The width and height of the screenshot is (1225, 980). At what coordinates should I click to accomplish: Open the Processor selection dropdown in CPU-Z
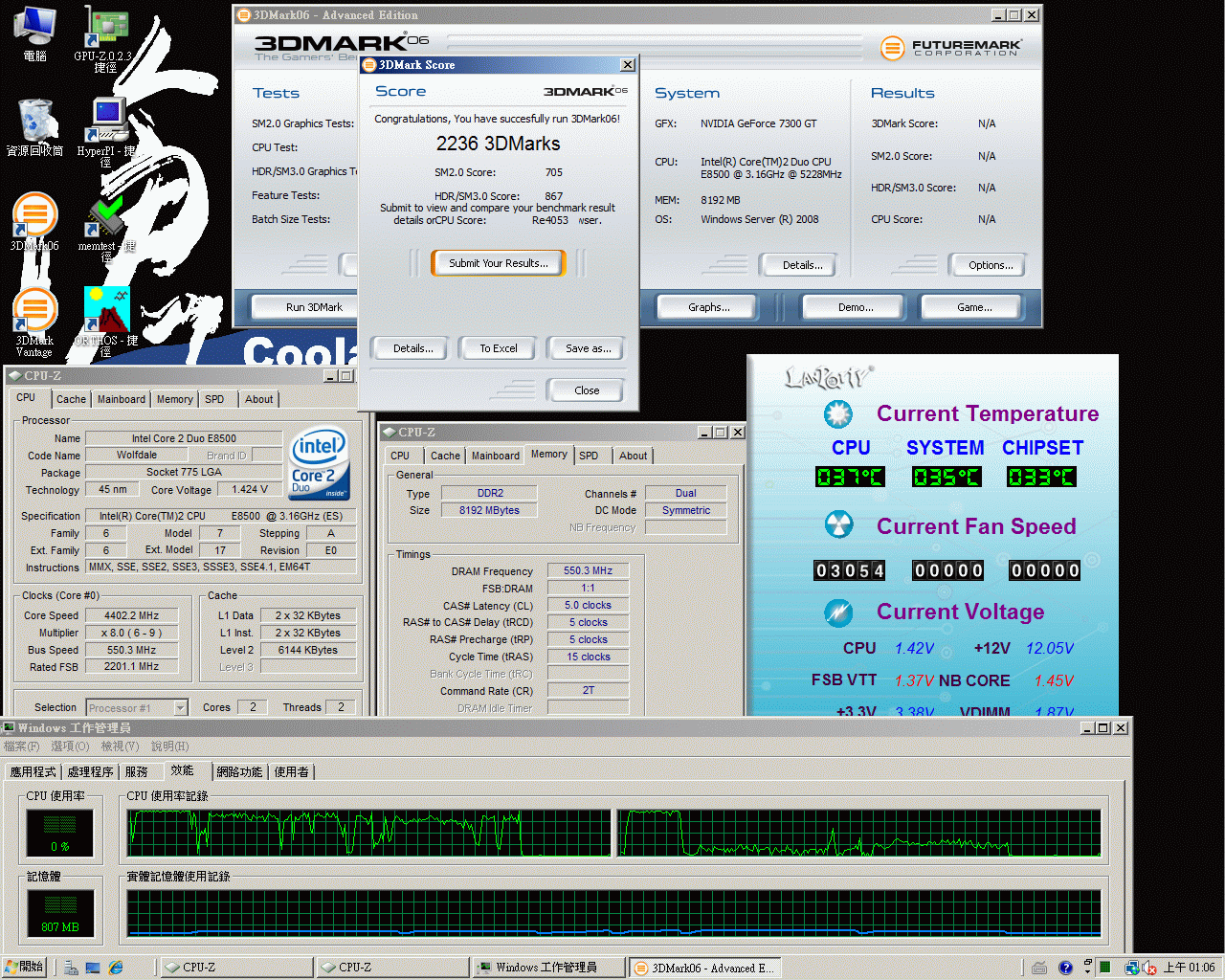tap(136, 707)
